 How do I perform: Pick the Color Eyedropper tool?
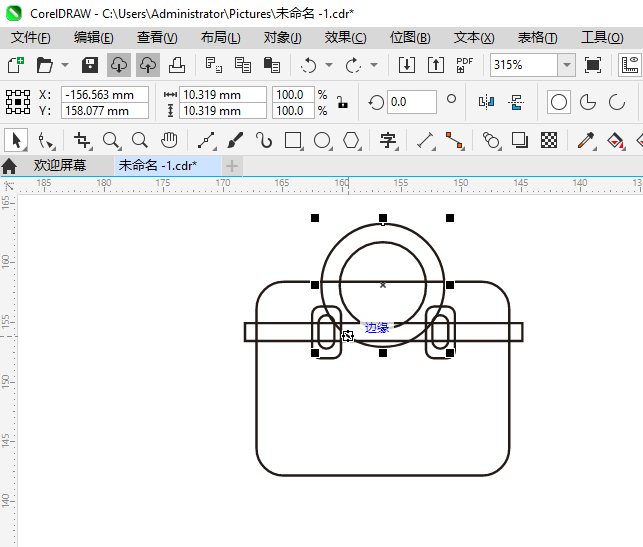click(x=589, y=140)
